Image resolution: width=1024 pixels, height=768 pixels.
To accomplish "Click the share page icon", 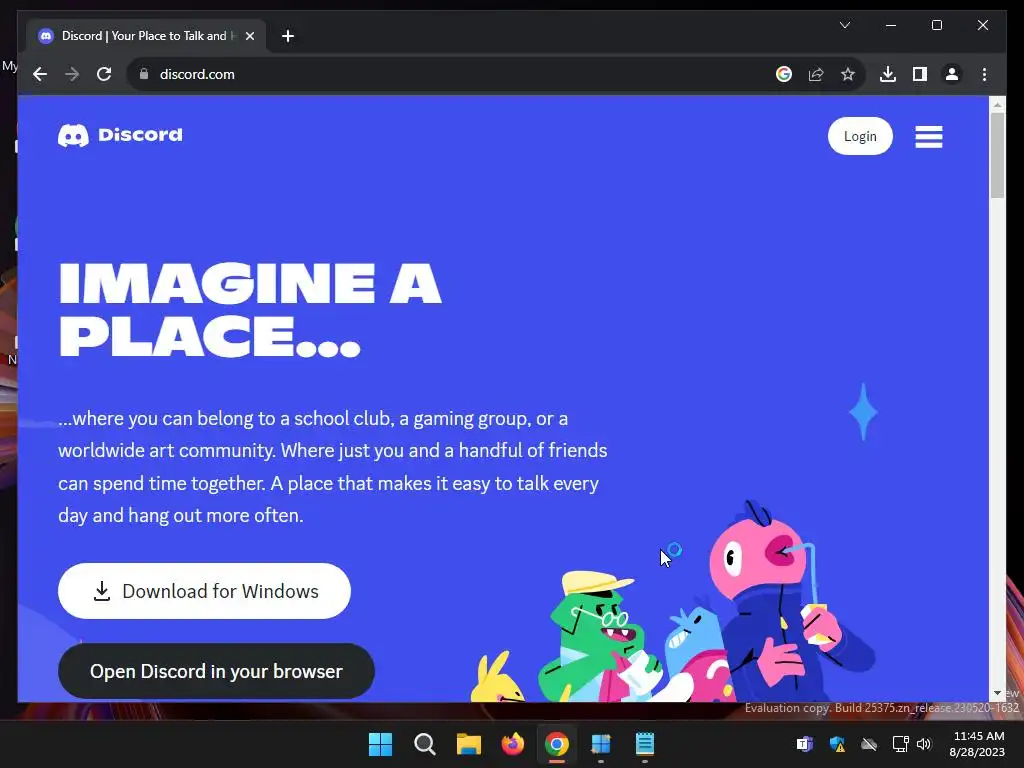I will [816, 74].
